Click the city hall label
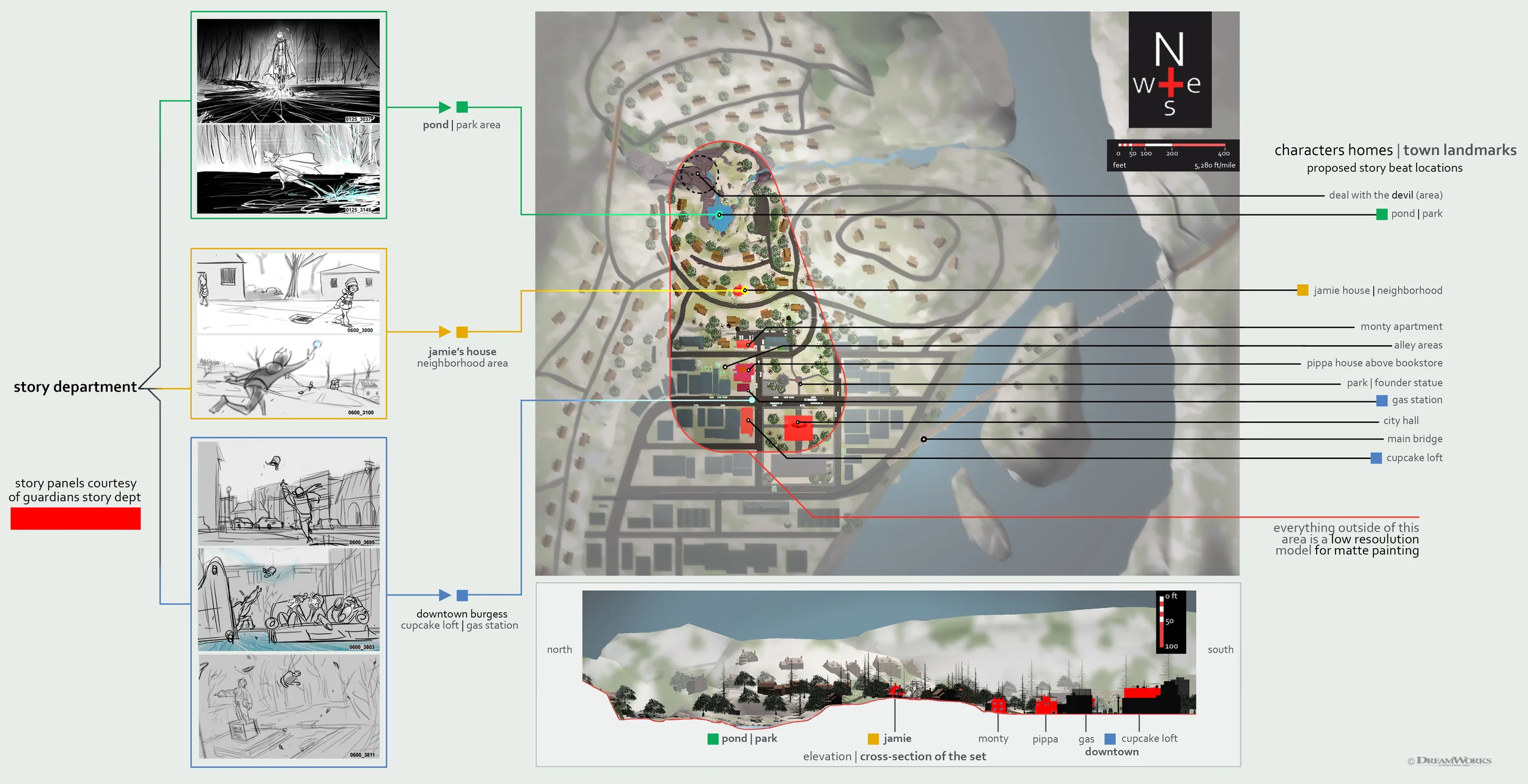 point(1401,420)
